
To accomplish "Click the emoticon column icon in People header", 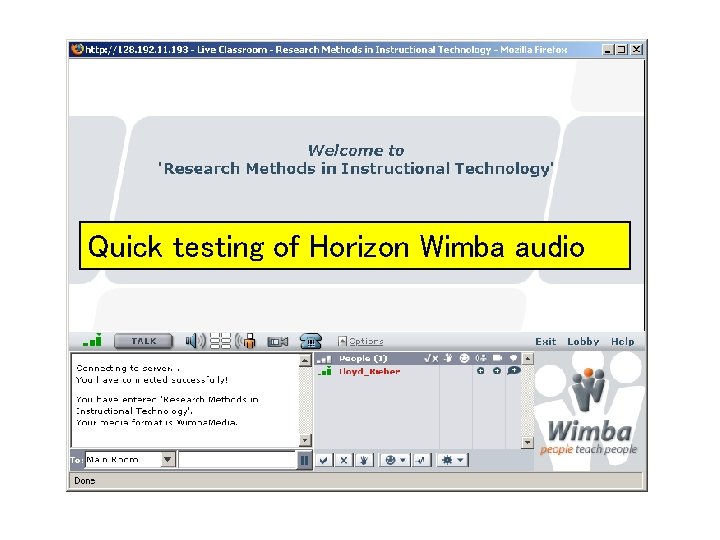I will (465, 358).
